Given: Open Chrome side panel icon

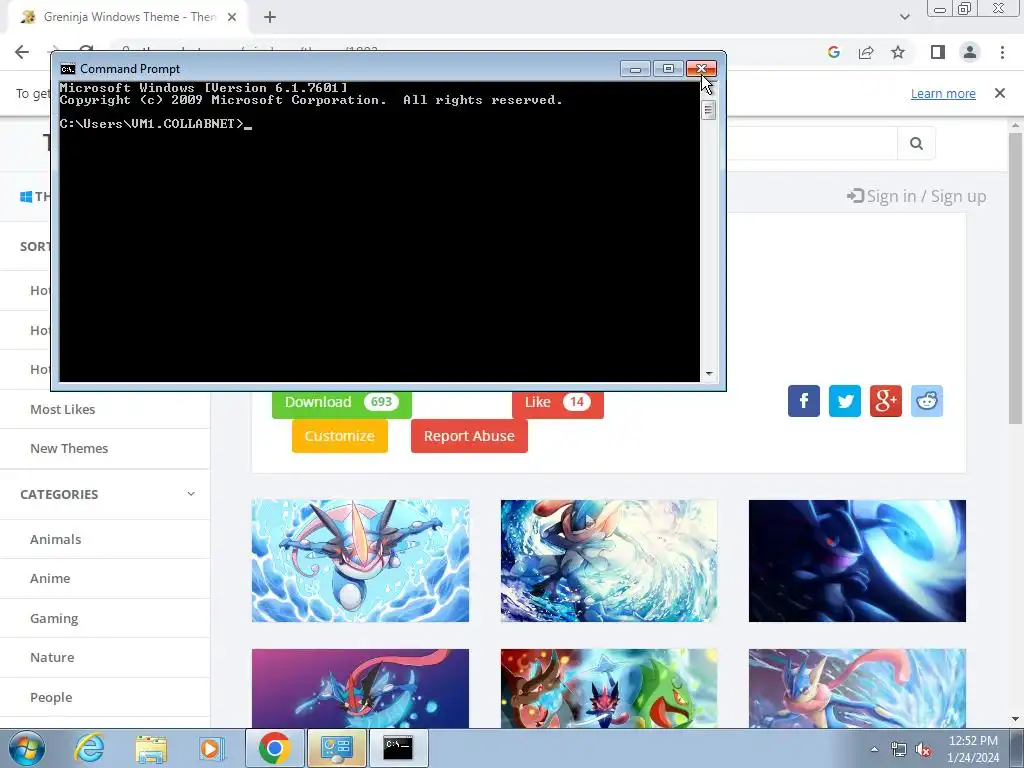Looking at the screenshot, I should pyautogui.click(x=938, y=52).
